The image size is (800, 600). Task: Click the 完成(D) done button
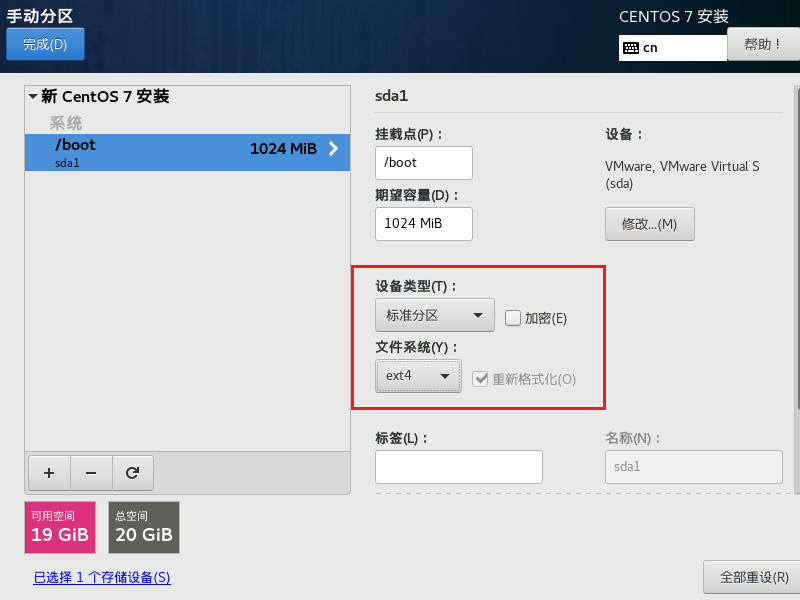[x=45, y=44]
